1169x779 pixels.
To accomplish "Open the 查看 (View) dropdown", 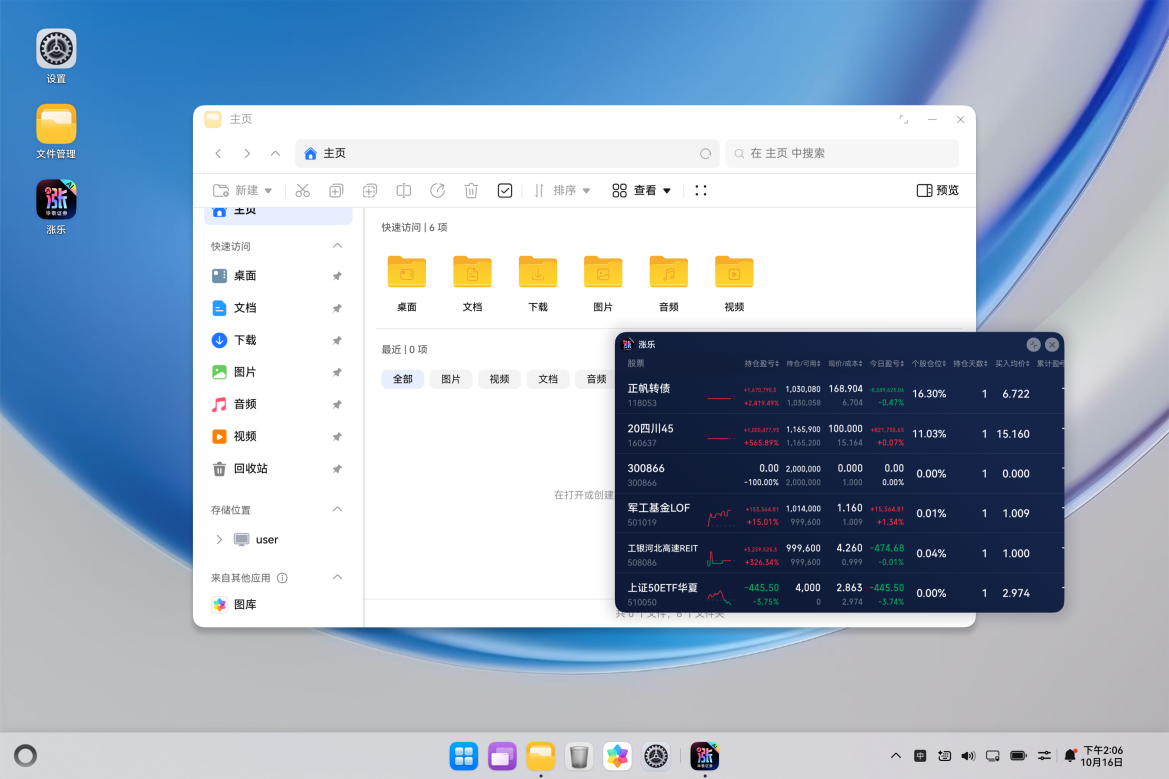I will tap(641, 191).
